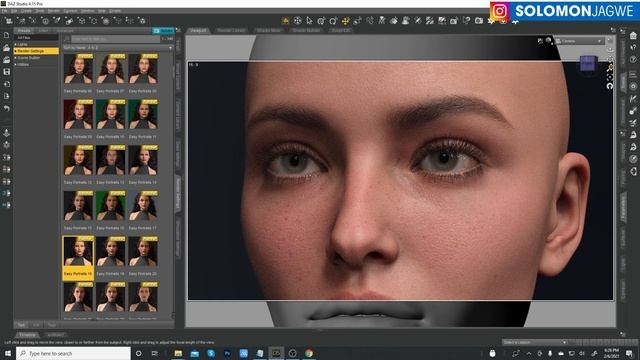This screenshot has width=640, height=360.
Task: Open File Explorer from taskbar
Action: coord(178,353)
